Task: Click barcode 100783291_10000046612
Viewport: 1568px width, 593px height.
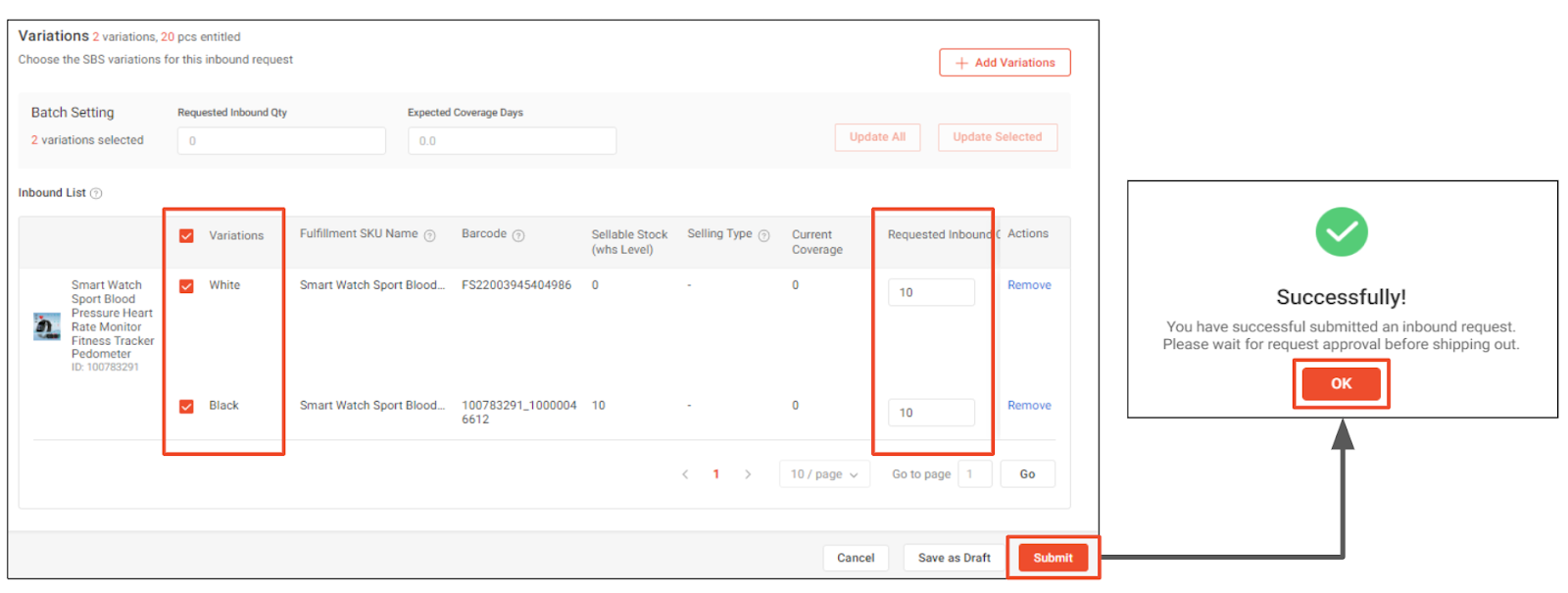Action: click(x=519, y=413)
